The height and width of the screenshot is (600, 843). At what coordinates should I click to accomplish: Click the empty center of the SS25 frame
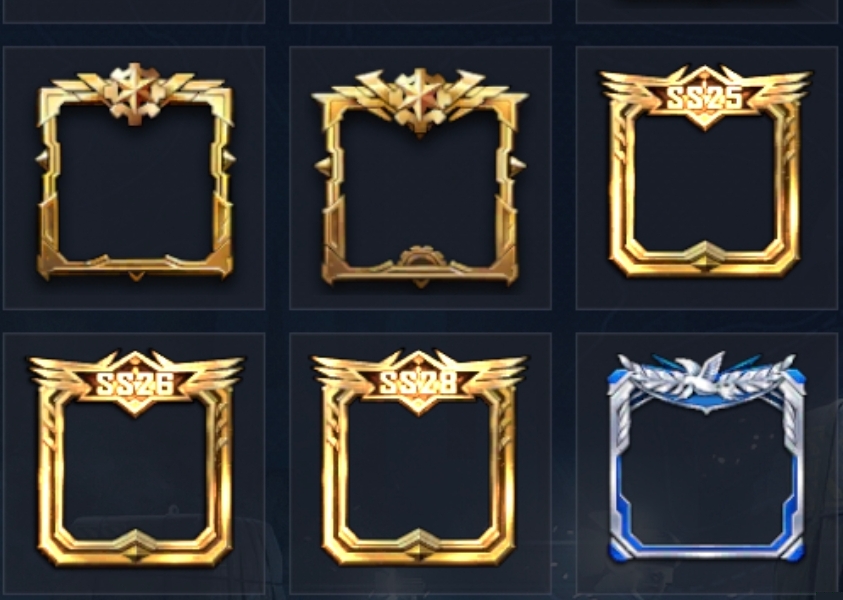tap(704, 185)
